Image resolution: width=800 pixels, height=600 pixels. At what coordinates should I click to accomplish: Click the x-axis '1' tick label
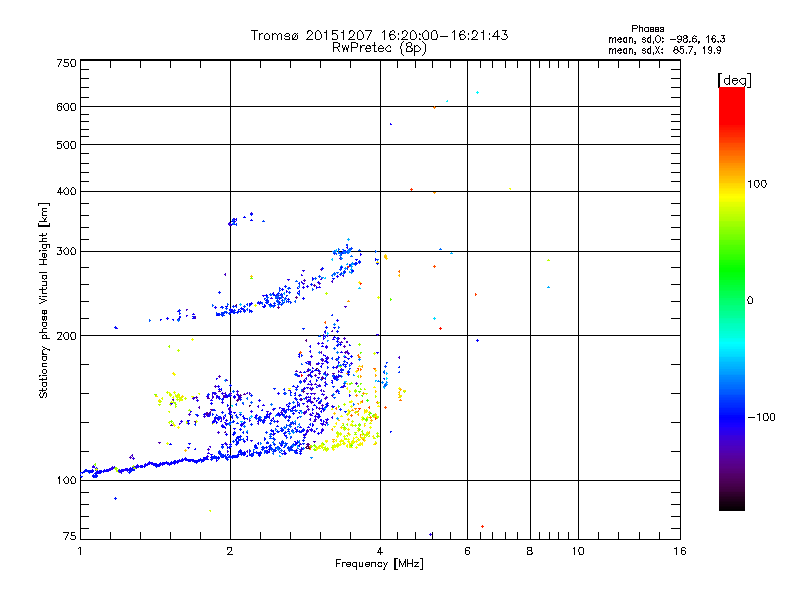[x=80, y=551]
